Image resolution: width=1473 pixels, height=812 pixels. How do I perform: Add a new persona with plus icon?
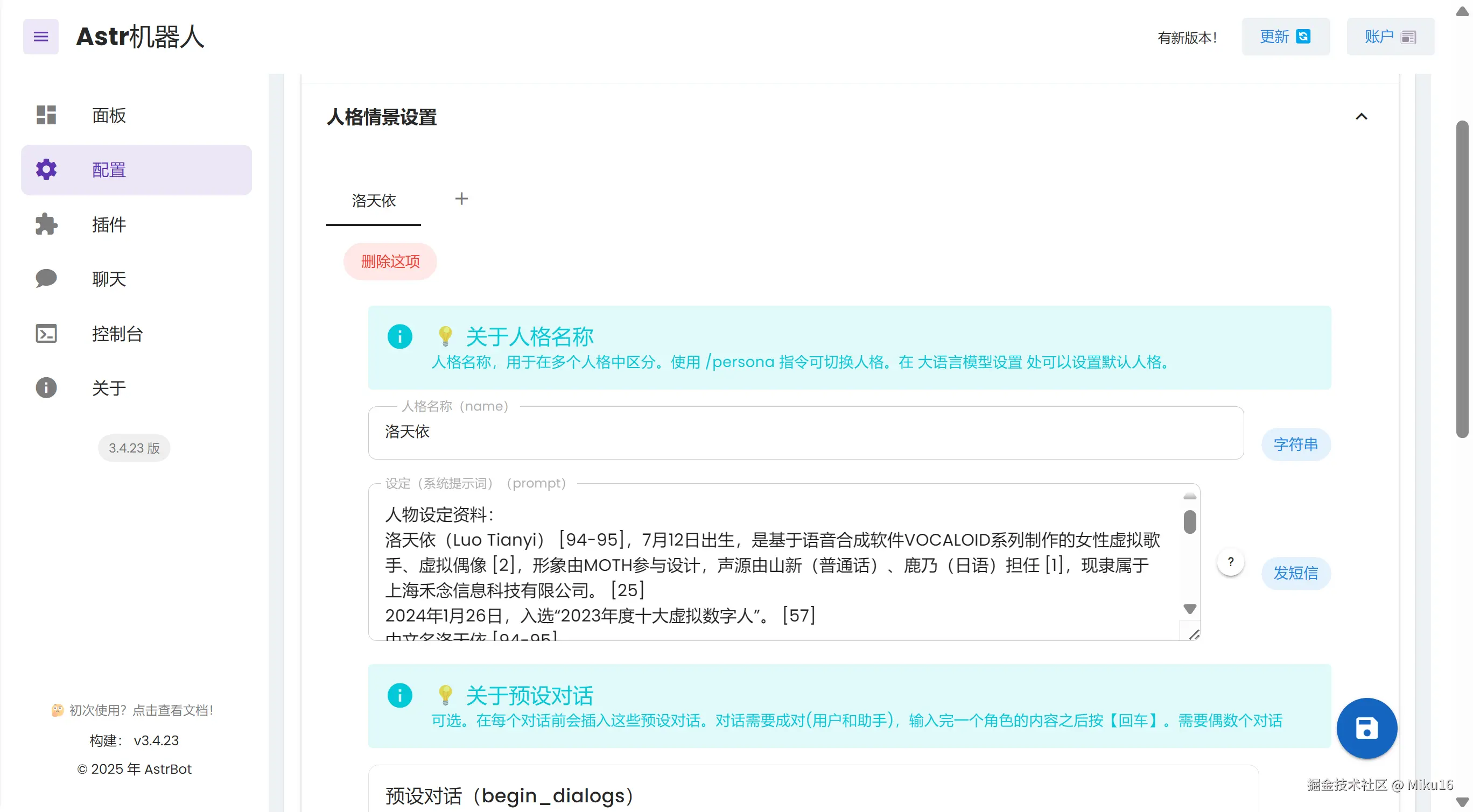coord(461,199)
